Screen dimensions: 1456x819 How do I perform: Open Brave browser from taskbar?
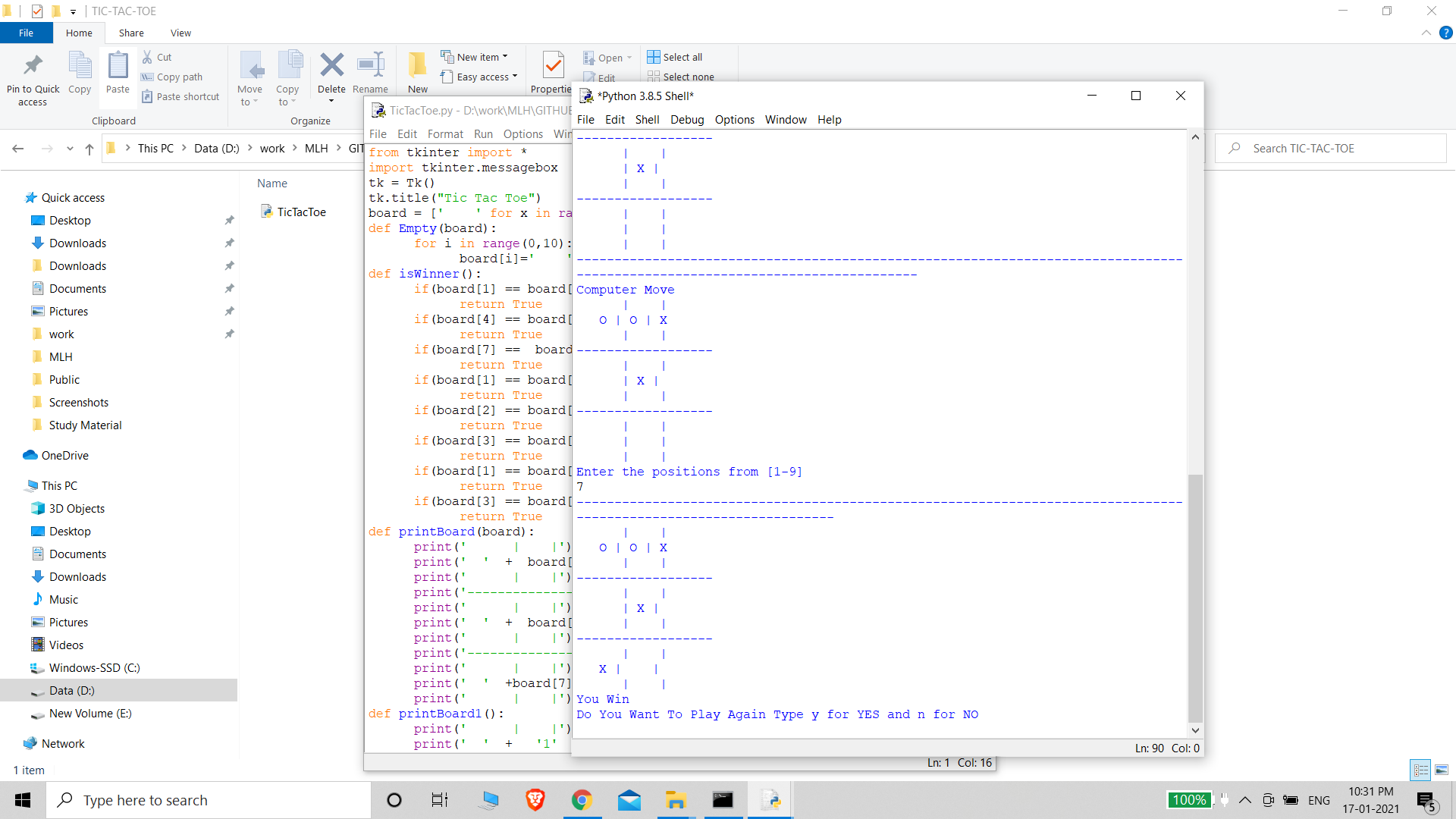point(535,800)
